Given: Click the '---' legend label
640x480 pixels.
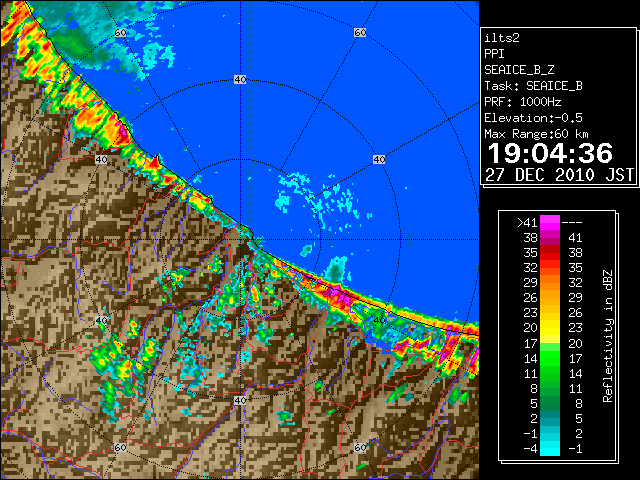Looking at the screenshot, I should point(572,223).
